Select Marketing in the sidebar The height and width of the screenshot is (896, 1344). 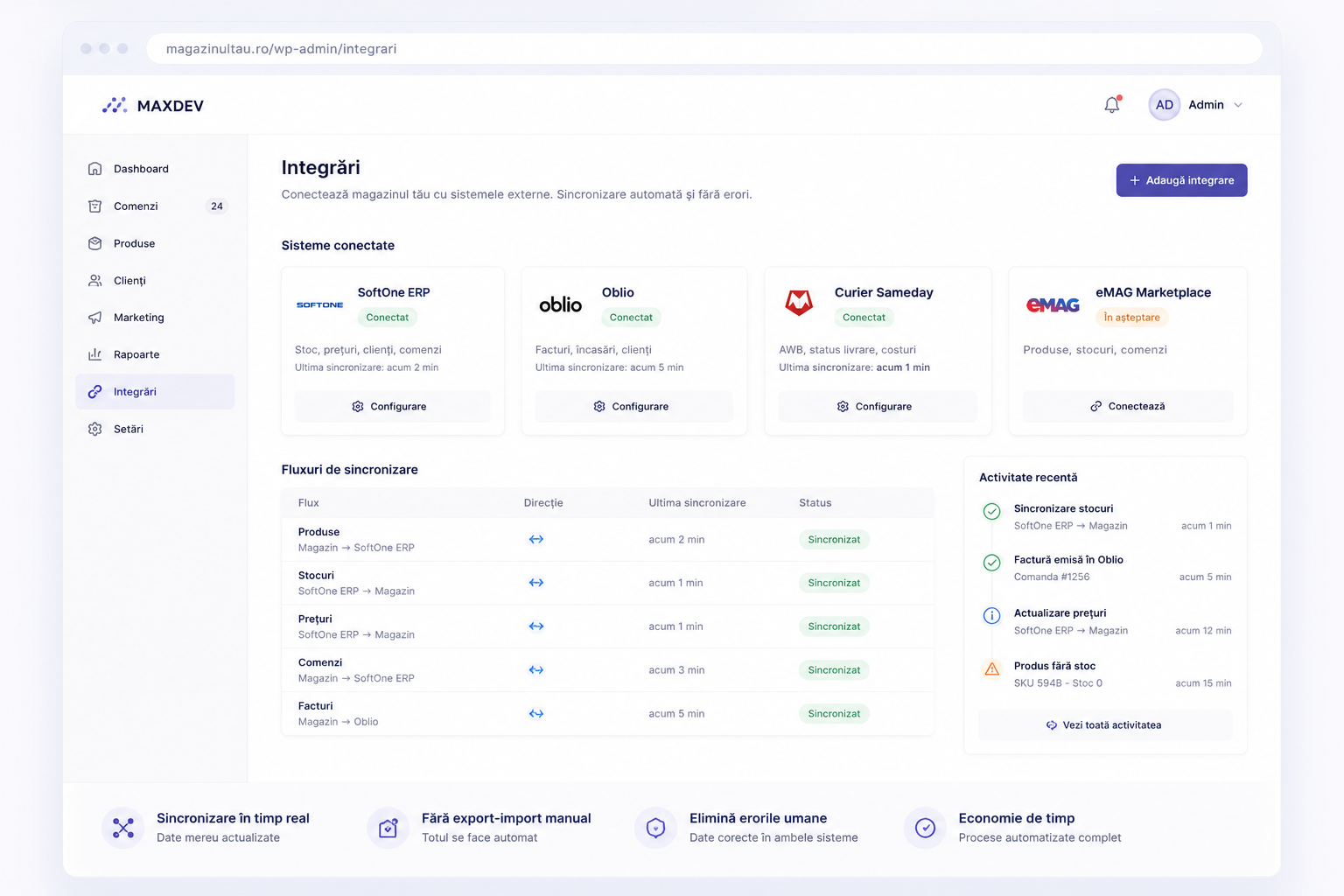[155, 318]
